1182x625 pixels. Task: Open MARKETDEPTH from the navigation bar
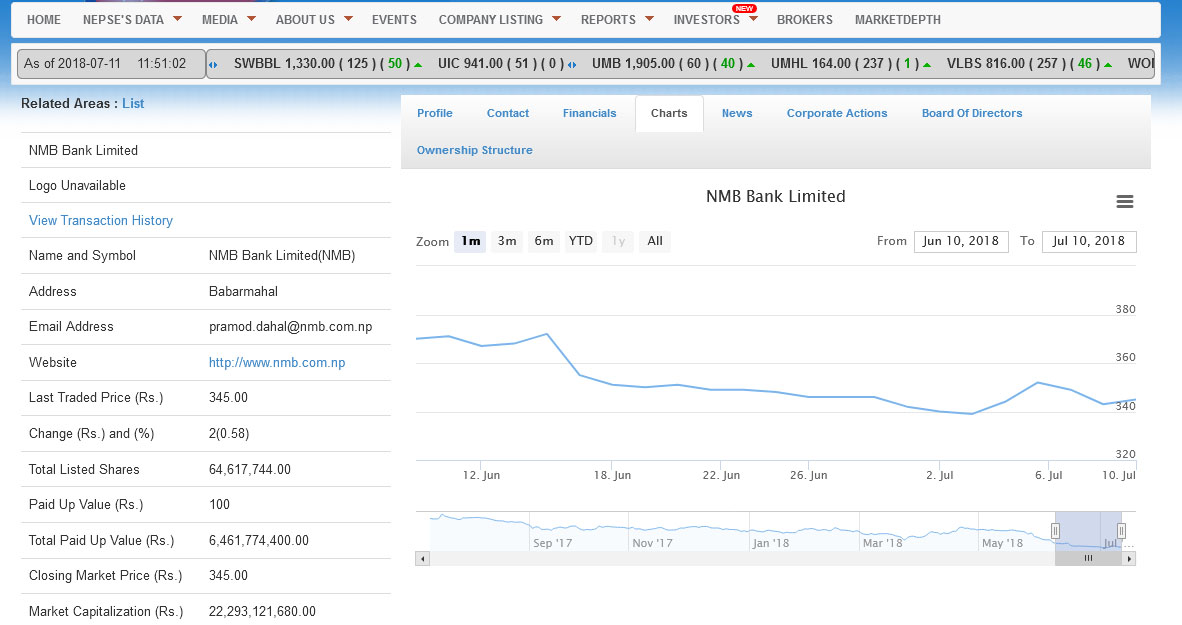point(897,20)
